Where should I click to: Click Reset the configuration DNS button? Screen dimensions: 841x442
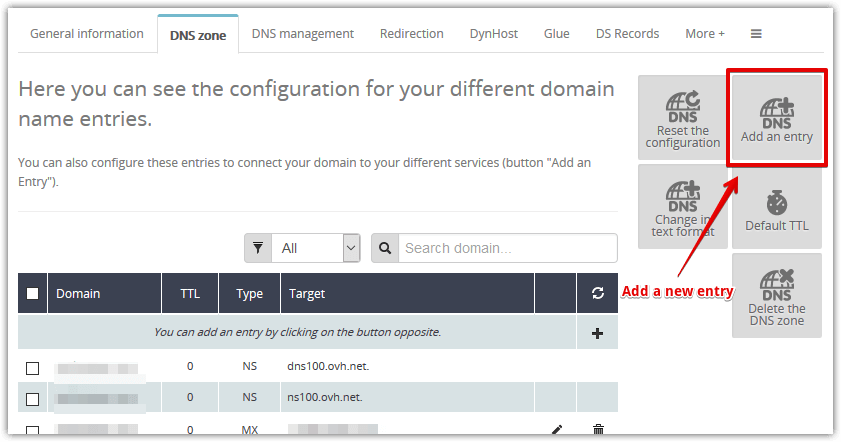(682, 120)
